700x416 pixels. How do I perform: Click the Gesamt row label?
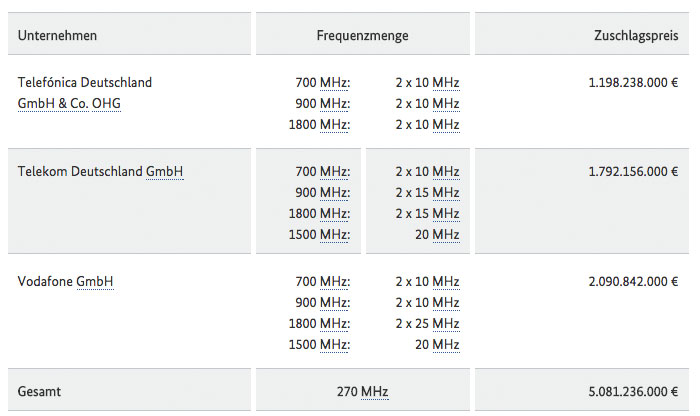39,391
